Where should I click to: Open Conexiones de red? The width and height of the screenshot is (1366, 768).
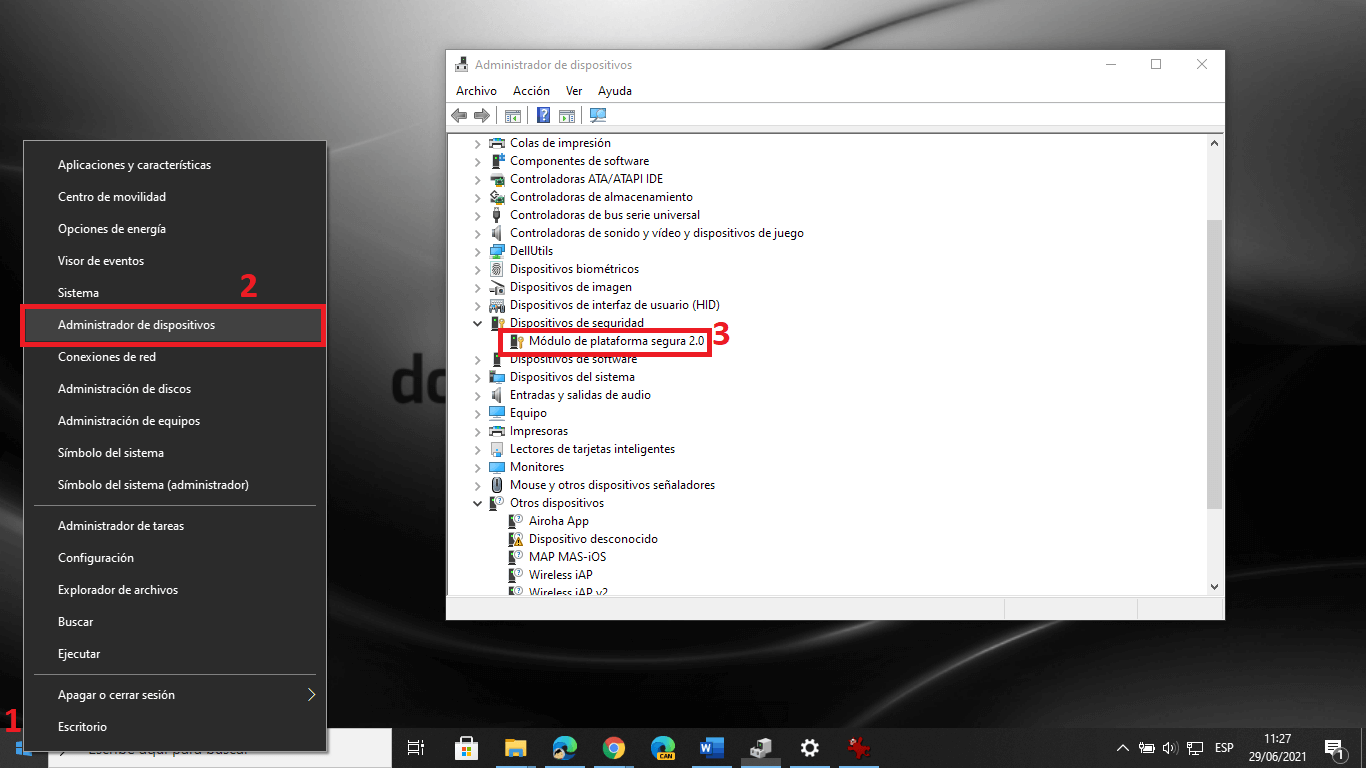pos(174,357)
